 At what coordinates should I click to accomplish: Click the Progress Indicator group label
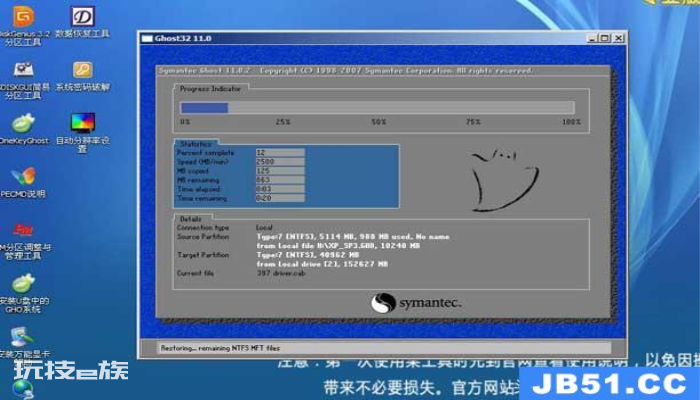210,89
